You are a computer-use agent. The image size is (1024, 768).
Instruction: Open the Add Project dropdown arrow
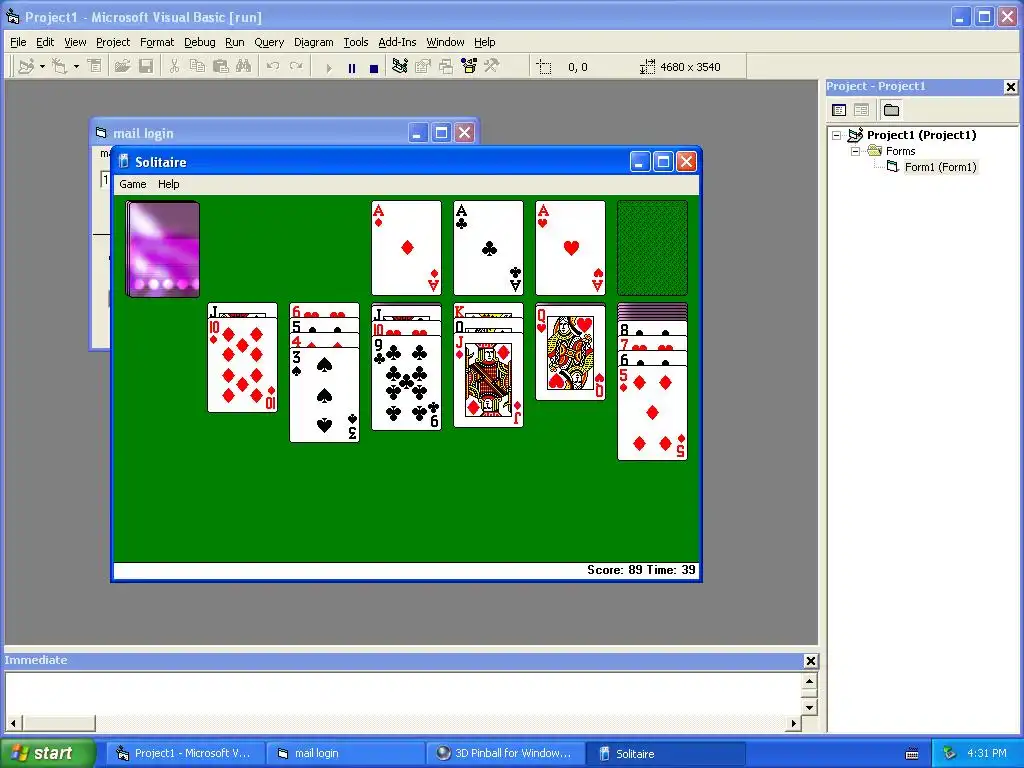(x=42, y=67)
